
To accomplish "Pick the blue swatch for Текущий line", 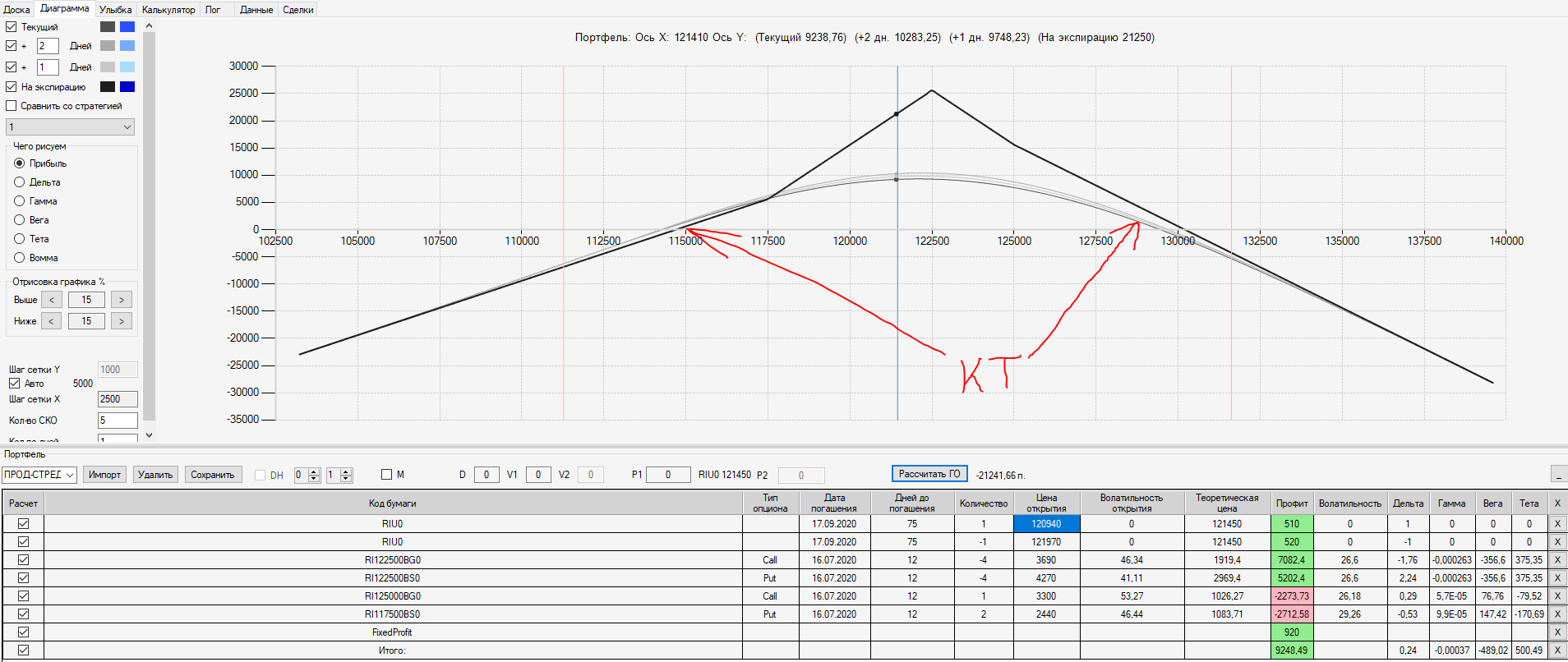I will 127,26.
